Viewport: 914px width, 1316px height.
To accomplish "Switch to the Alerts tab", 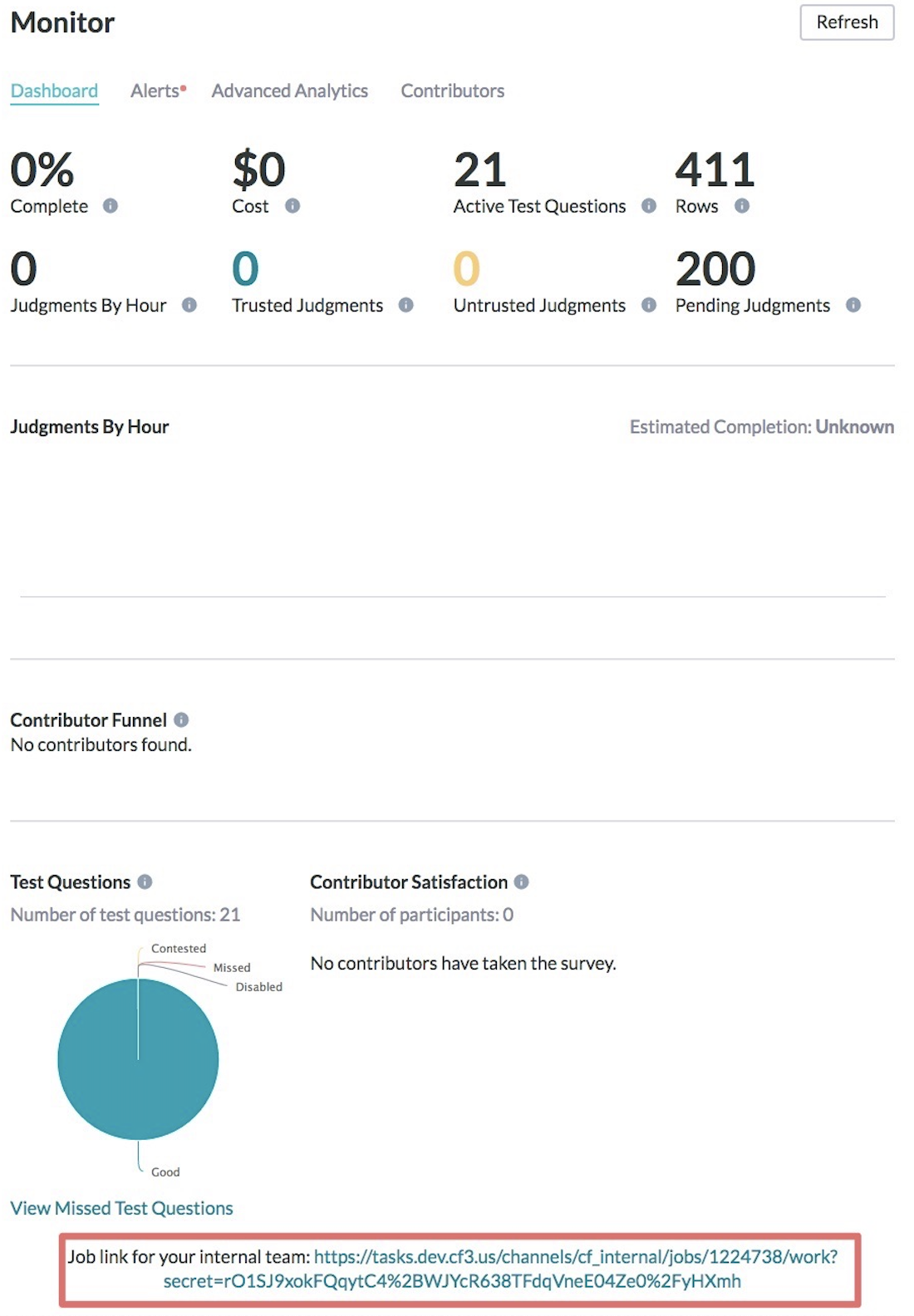I will (x=155, y=91).
